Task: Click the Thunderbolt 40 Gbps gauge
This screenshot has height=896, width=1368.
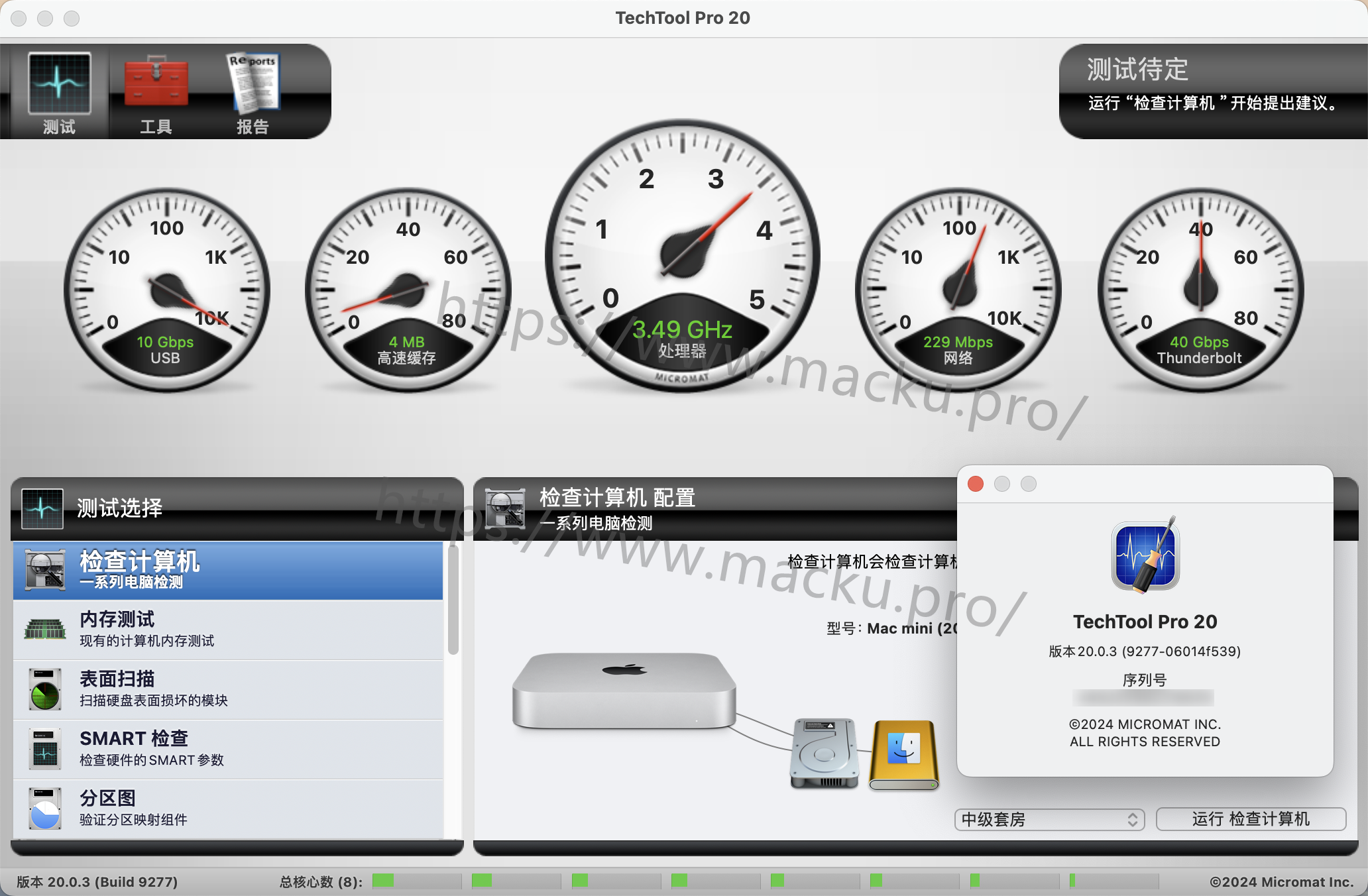Action: 1200,290
